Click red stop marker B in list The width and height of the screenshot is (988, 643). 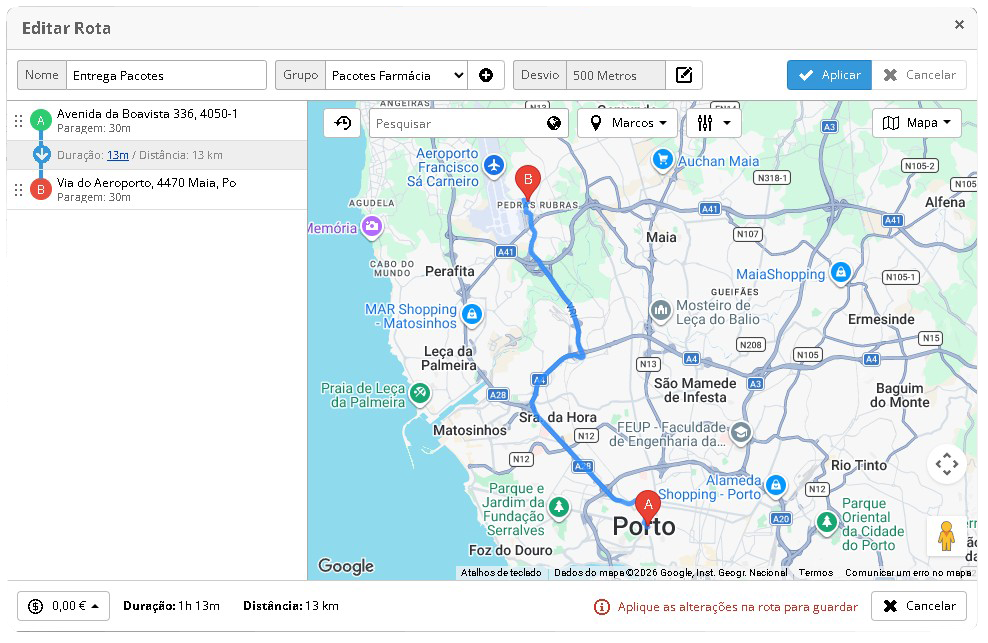[41, 189]
